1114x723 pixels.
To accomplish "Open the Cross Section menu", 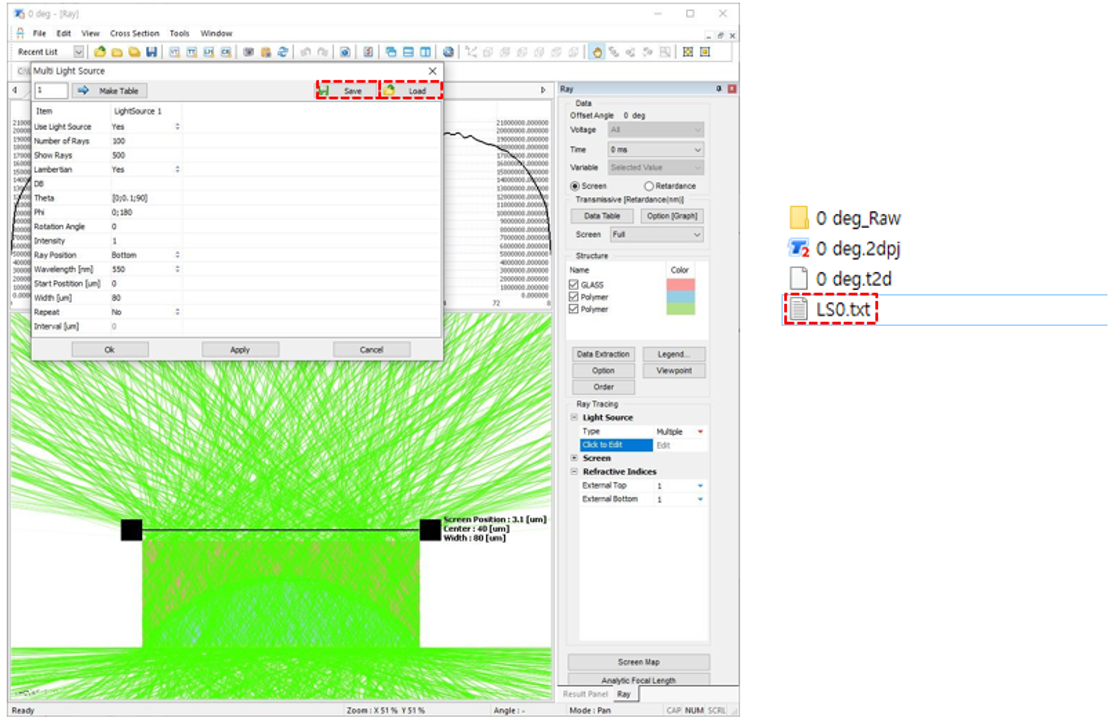I will tap(134, 33).
